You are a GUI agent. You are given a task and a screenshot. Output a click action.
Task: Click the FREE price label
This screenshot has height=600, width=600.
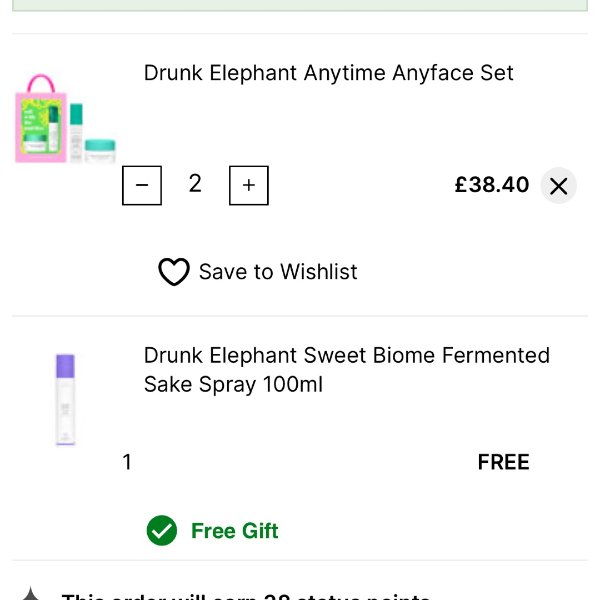(503, 462)
